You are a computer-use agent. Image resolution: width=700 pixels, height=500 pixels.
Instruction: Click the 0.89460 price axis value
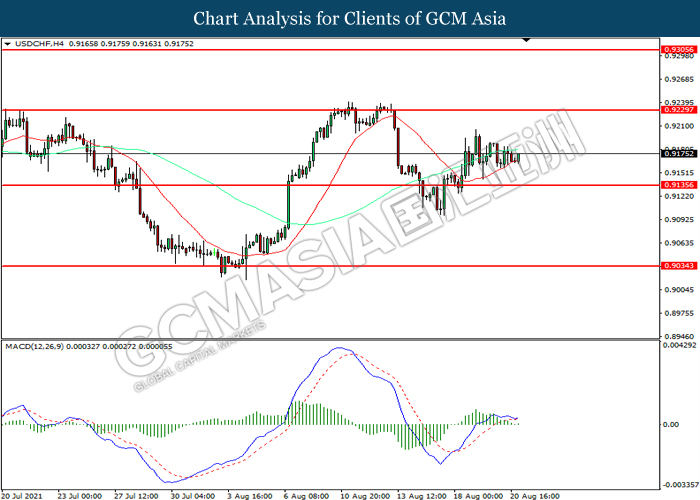pyautogui.click(x=679, y=337)
